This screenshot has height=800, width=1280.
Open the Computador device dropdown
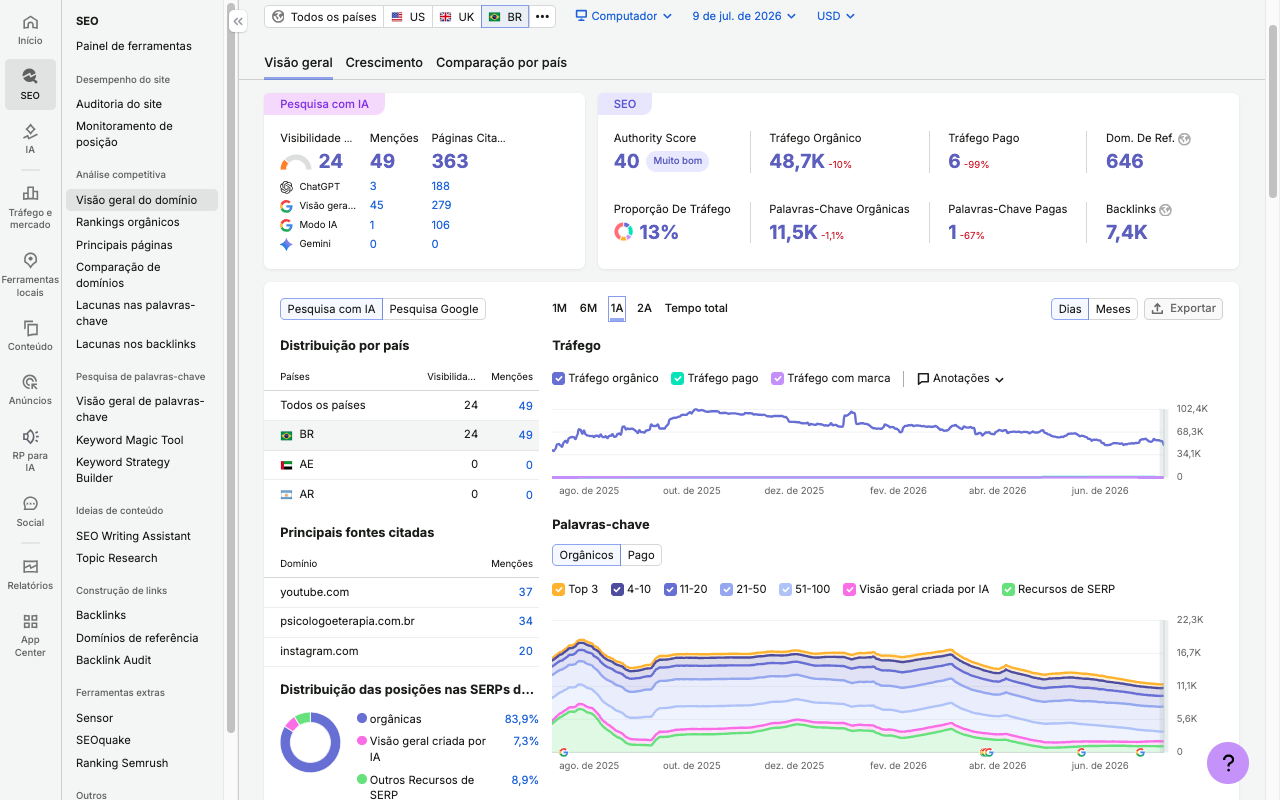click(623, 16)
